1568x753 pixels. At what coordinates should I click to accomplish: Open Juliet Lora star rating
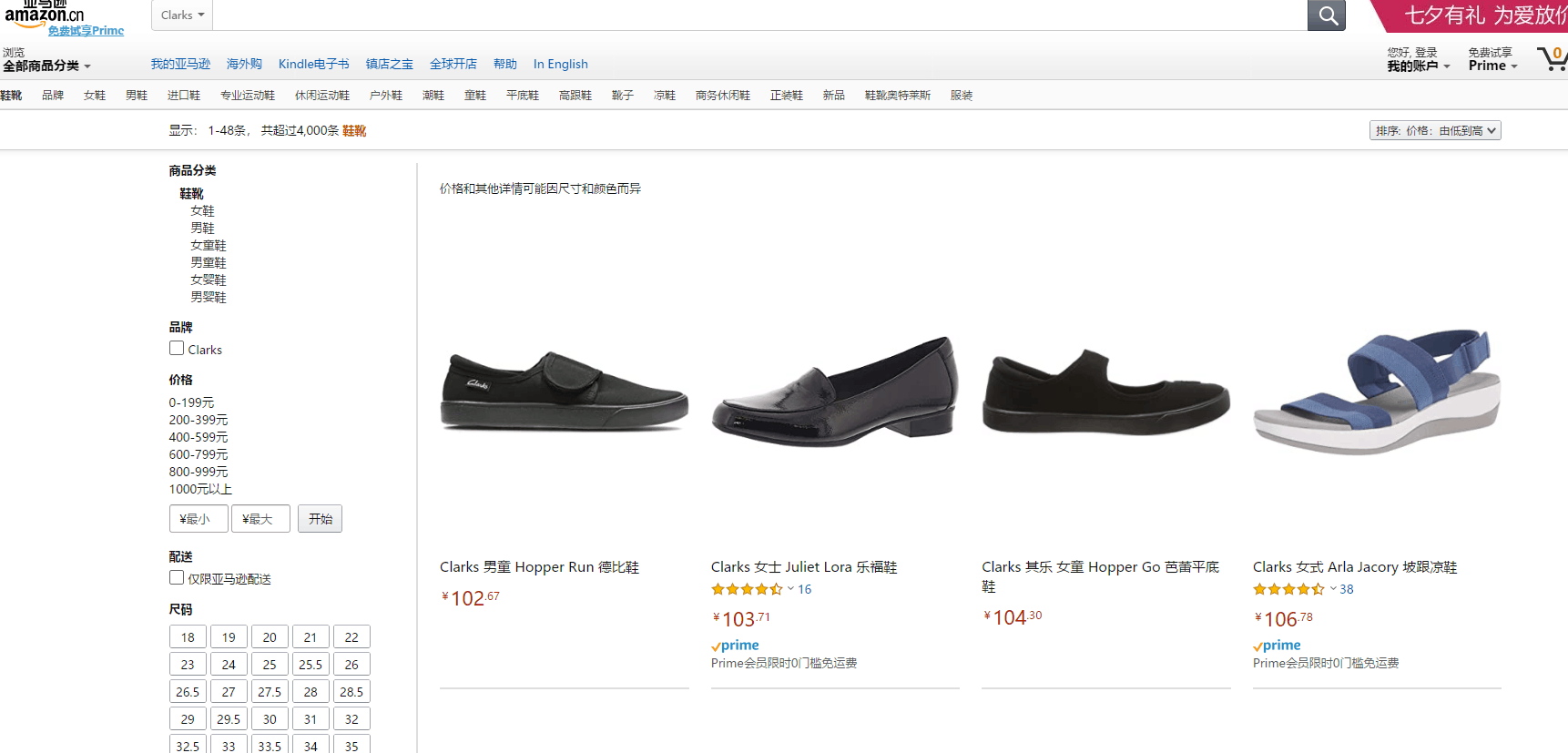pyautogui.click(x=747, y=589)
